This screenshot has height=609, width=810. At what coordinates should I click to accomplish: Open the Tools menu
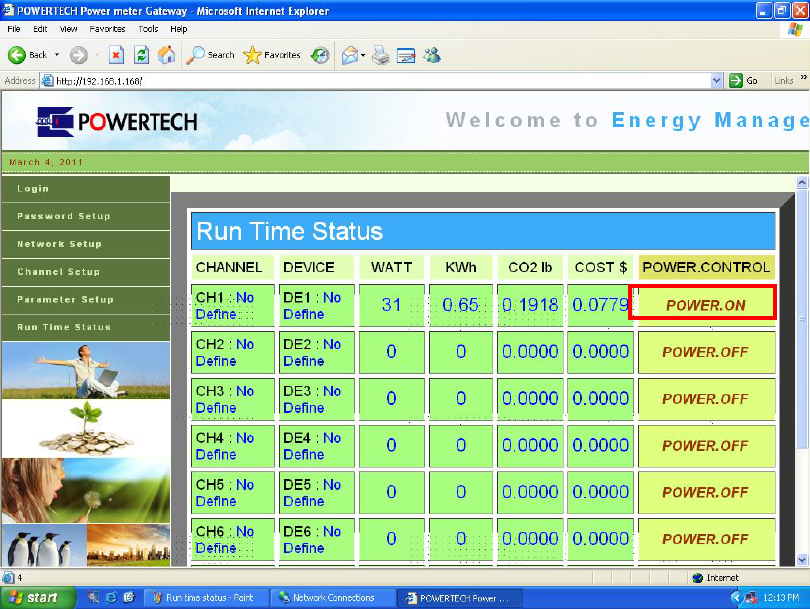tap(148, 29)
